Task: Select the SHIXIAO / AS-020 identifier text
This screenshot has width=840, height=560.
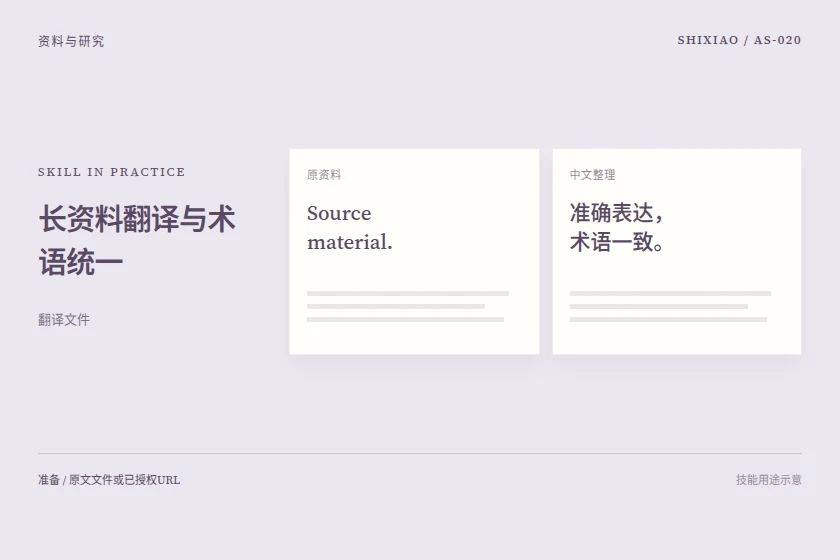Action: tap(739, 40)
